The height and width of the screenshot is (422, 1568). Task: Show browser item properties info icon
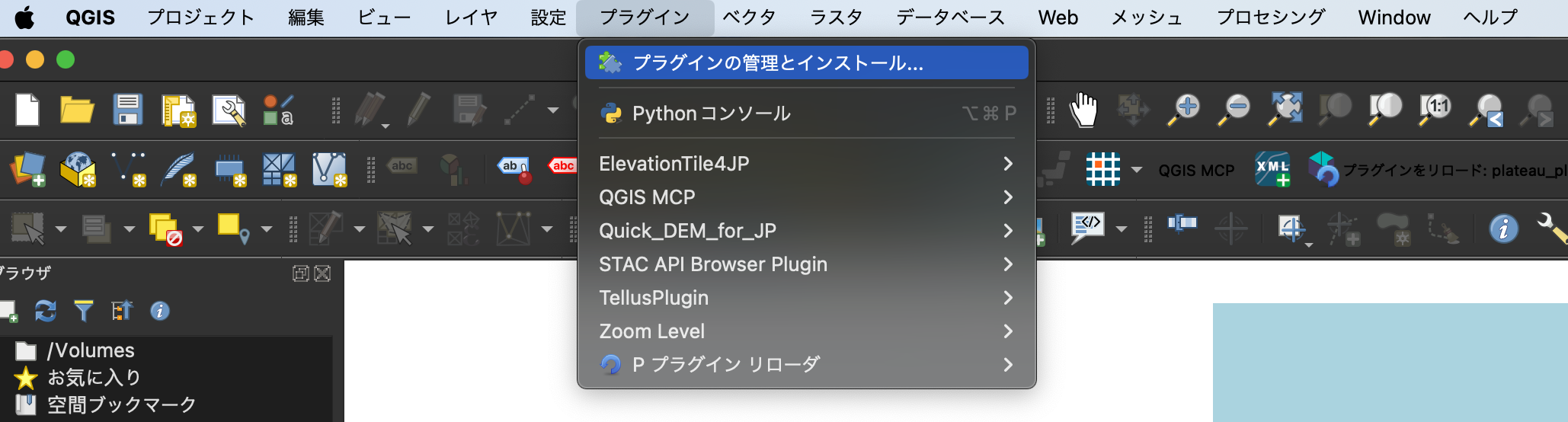159,311
